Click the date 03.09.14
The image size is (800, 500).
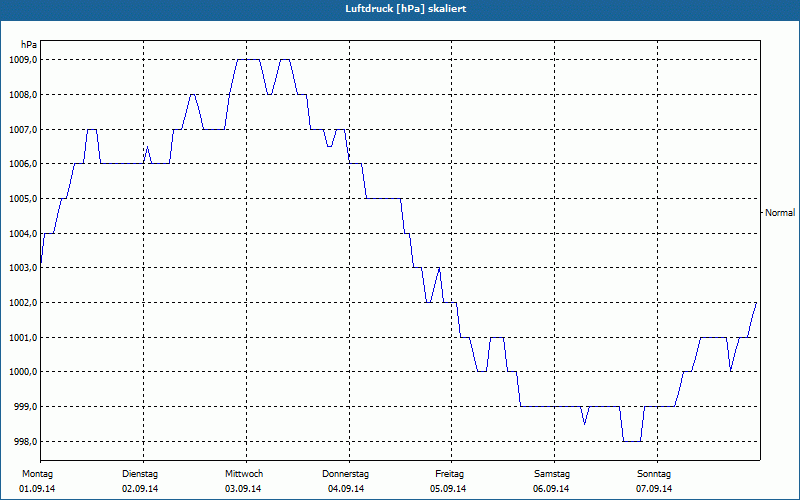coord(243,489)
